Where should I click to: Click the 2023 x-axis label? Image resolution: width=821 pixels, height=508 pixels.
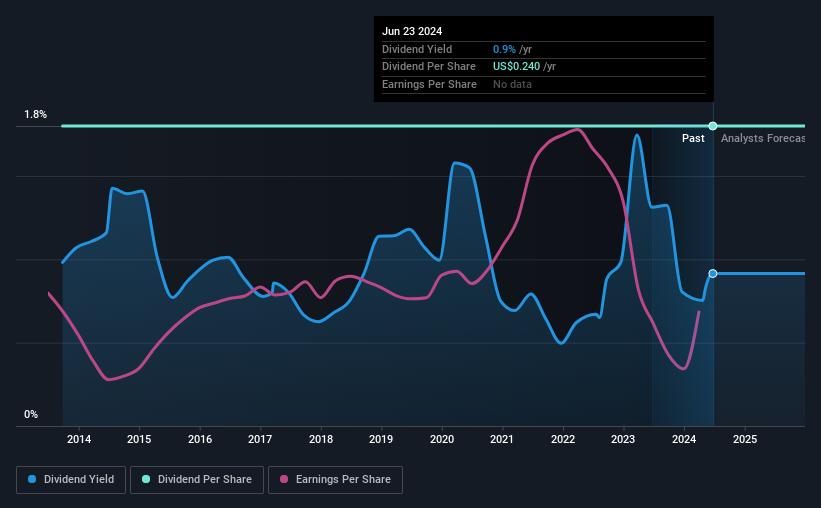point(623,439)
